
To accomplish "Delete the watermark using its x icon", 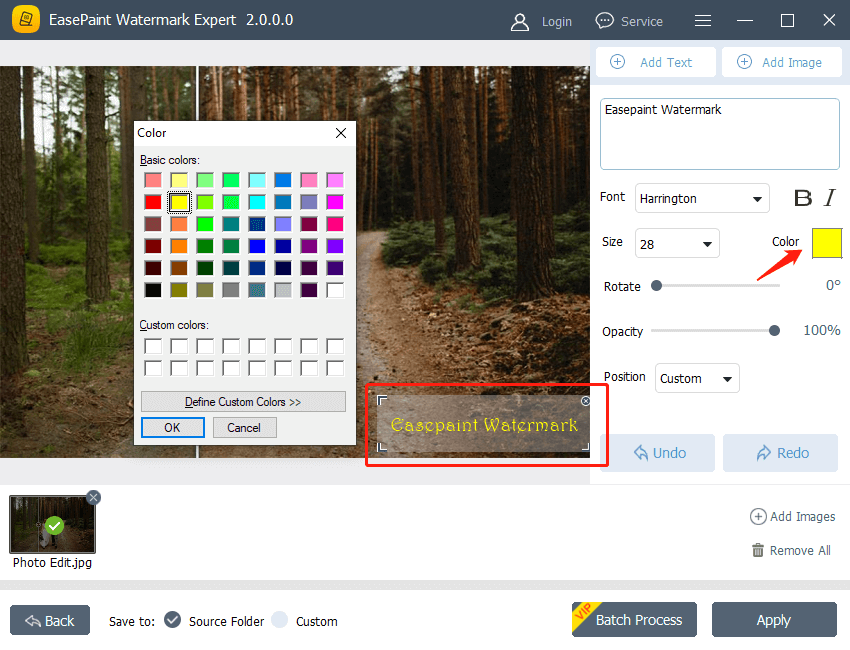I will tap(584, 400).
